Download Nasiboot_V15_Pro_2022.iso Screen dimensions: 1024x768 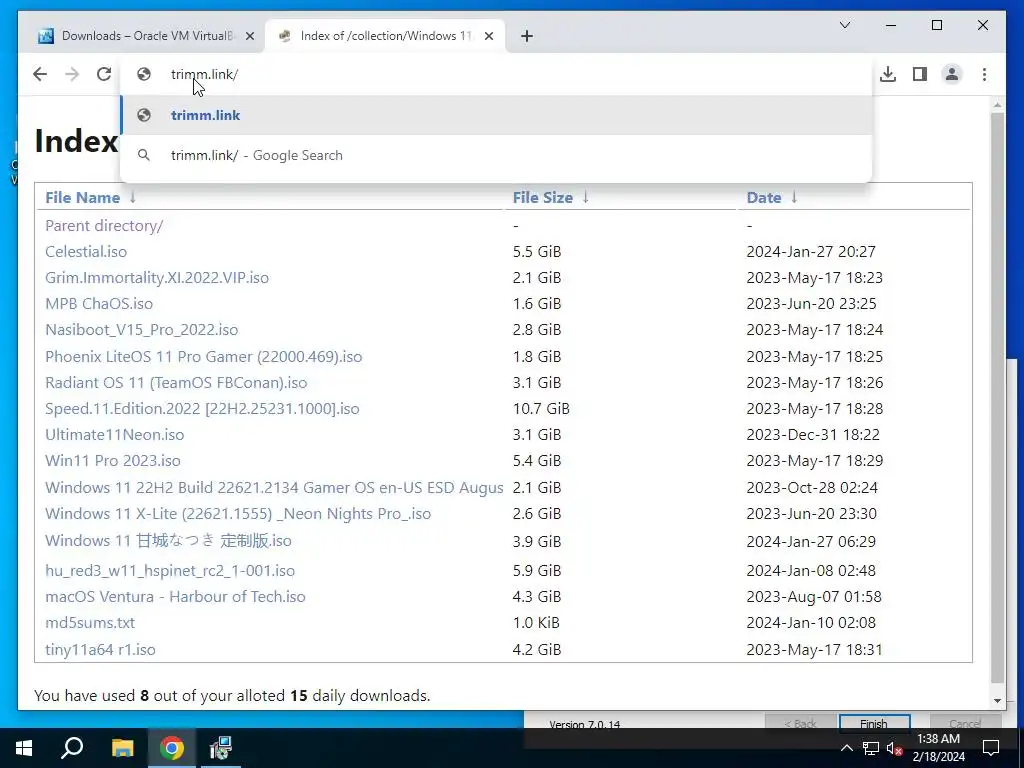(x=142, y=330)
